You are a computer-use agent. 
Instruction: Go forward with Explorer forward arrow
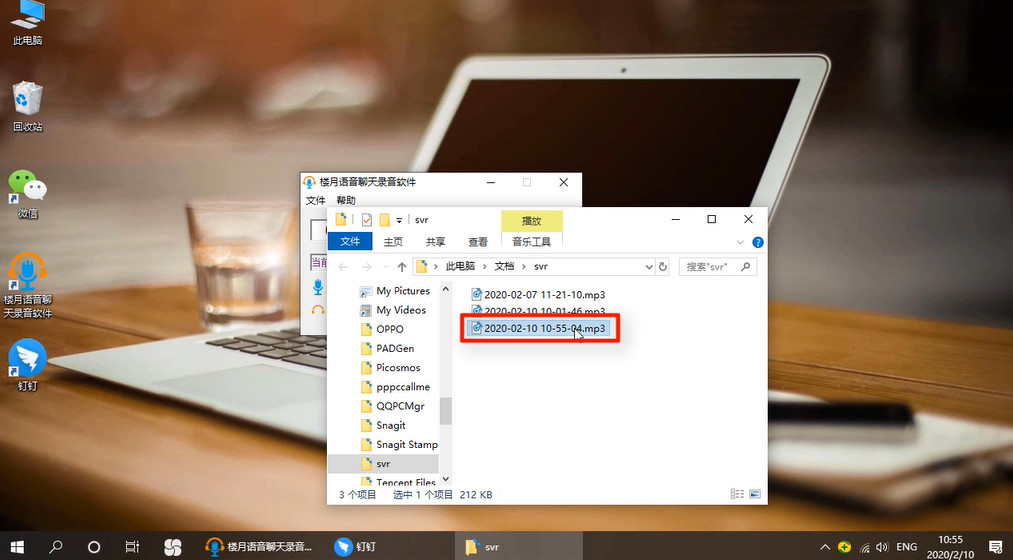pos(366,267)
